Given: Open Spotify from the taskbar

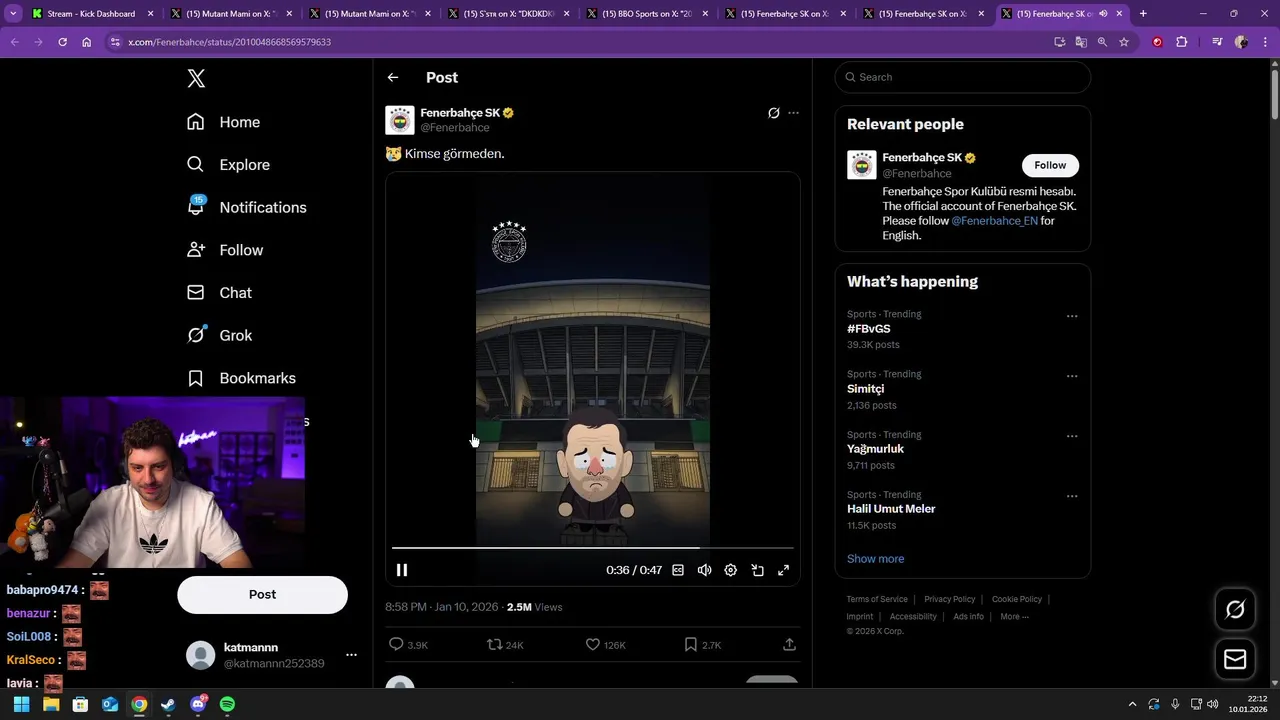Looking at the screenshot, I should (x=227, y=704).
